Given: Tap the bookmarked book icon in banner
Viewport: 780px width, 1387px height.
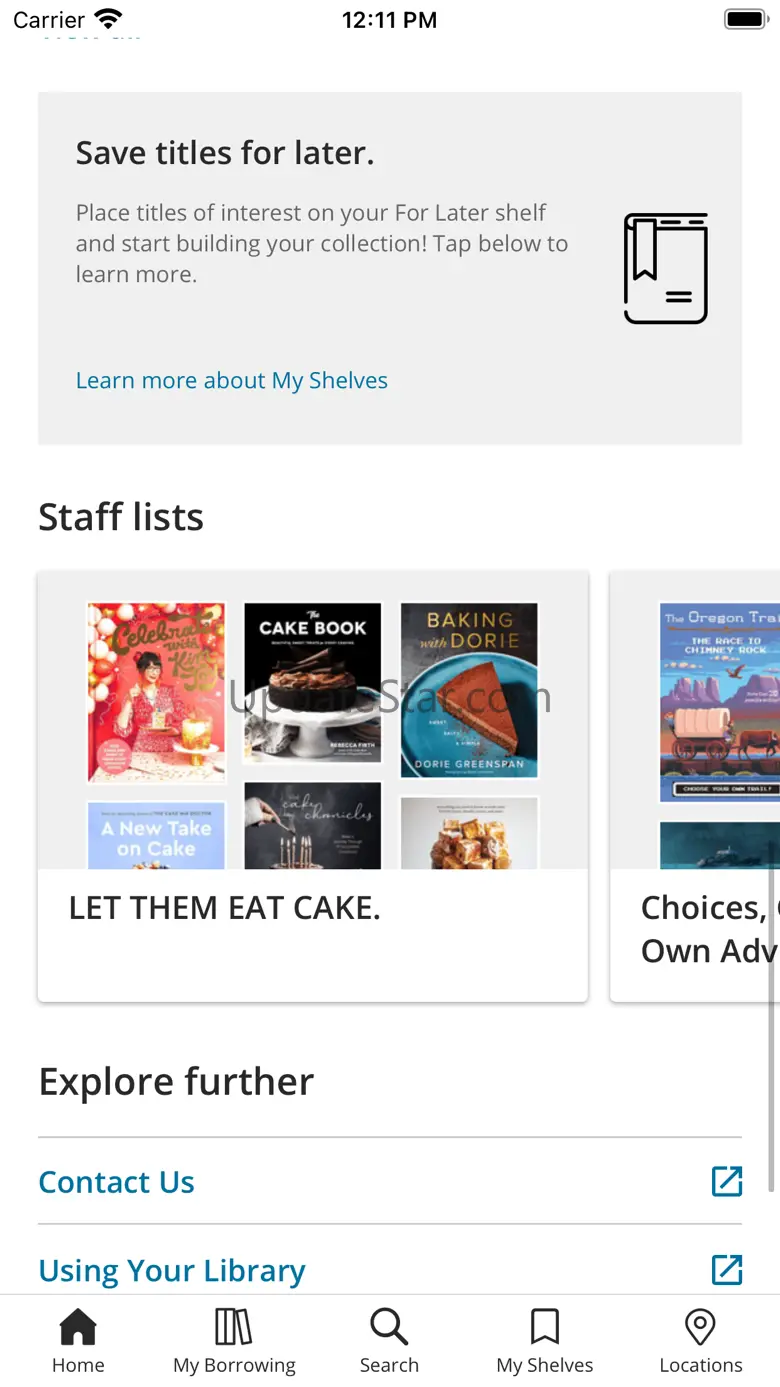Looking at the screenshot, I should [666, 268].
